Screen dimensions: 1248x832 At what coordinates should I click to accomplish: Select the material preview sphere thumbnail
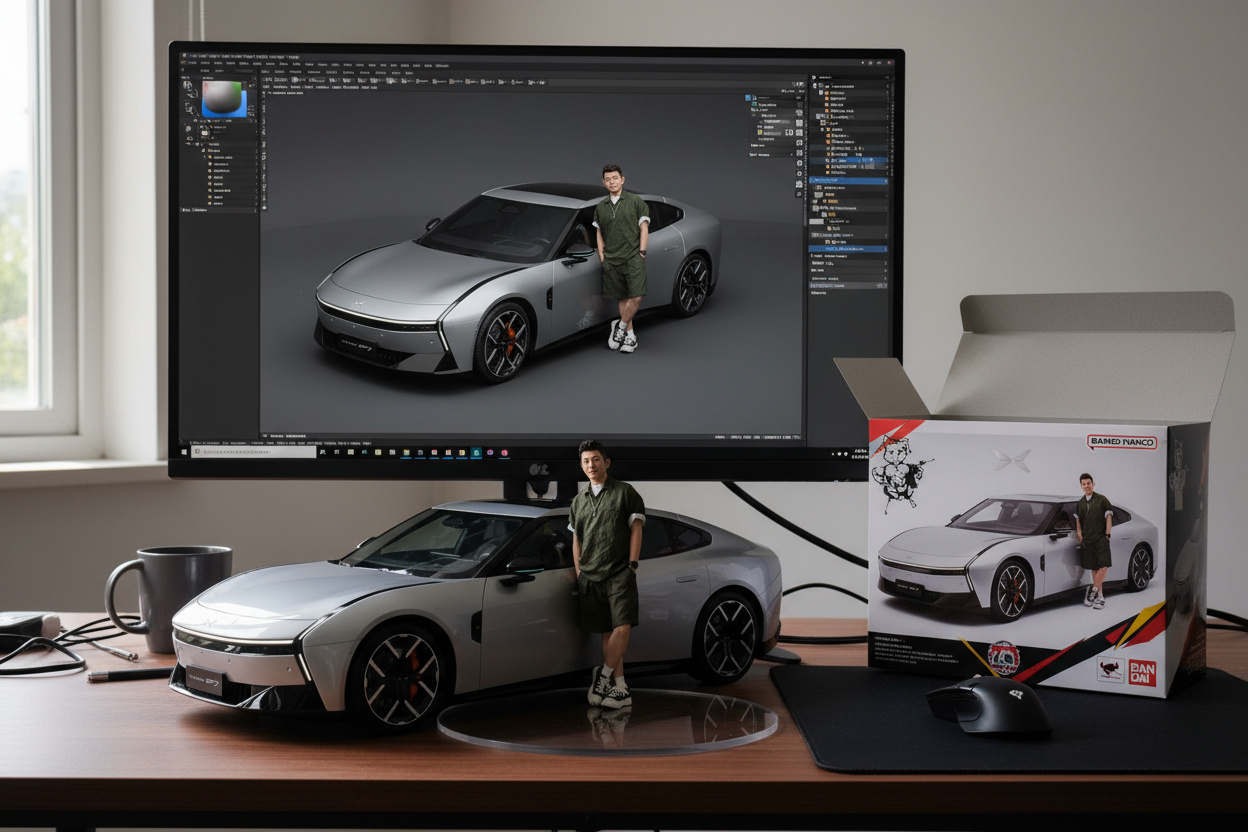pos(224,98)
